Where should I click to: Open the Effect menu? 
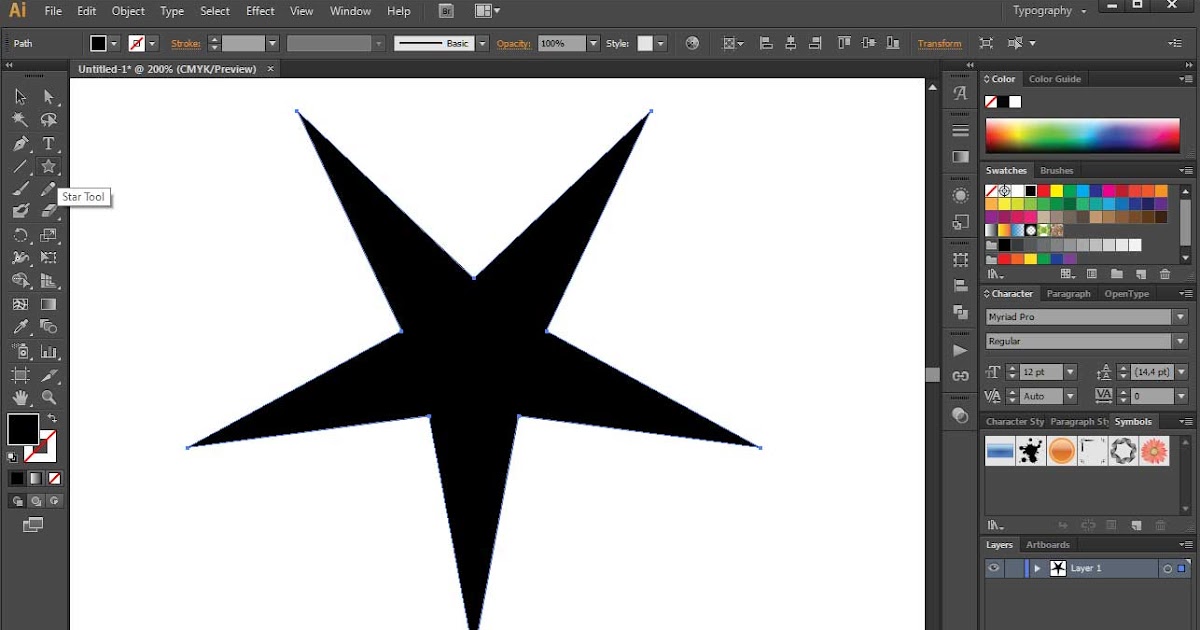pos(260,11)
